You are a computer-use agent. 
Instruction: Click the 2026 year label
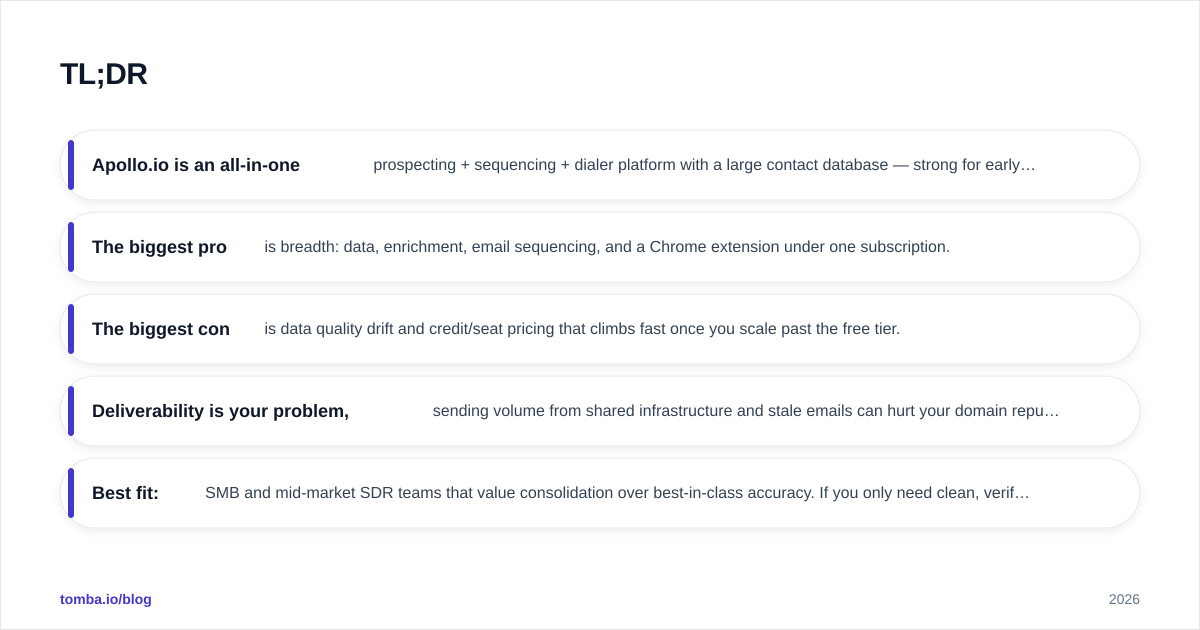click(1124, 599)
